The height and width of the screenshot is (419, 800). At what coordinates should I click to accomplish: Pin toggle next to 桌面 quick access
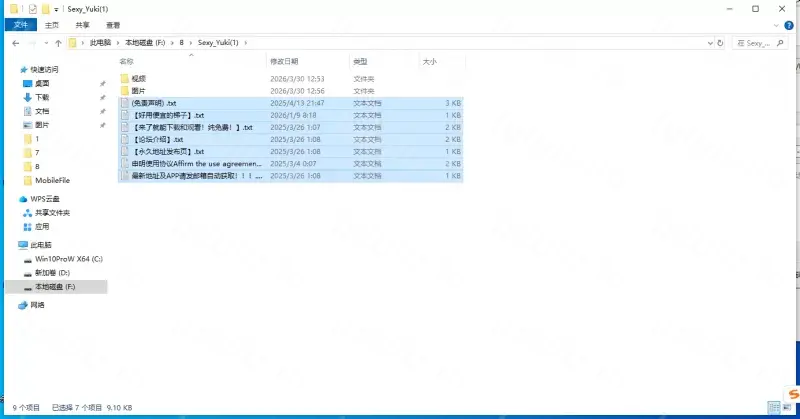(102, 83)
